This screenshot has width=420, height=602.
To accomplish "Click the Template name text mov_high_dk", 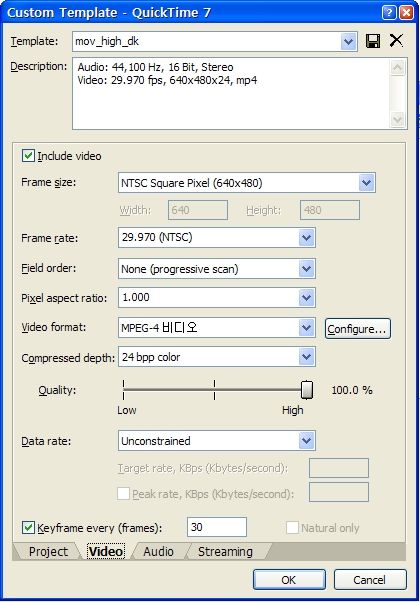I will pyautogui.click(x=107, y=41).
